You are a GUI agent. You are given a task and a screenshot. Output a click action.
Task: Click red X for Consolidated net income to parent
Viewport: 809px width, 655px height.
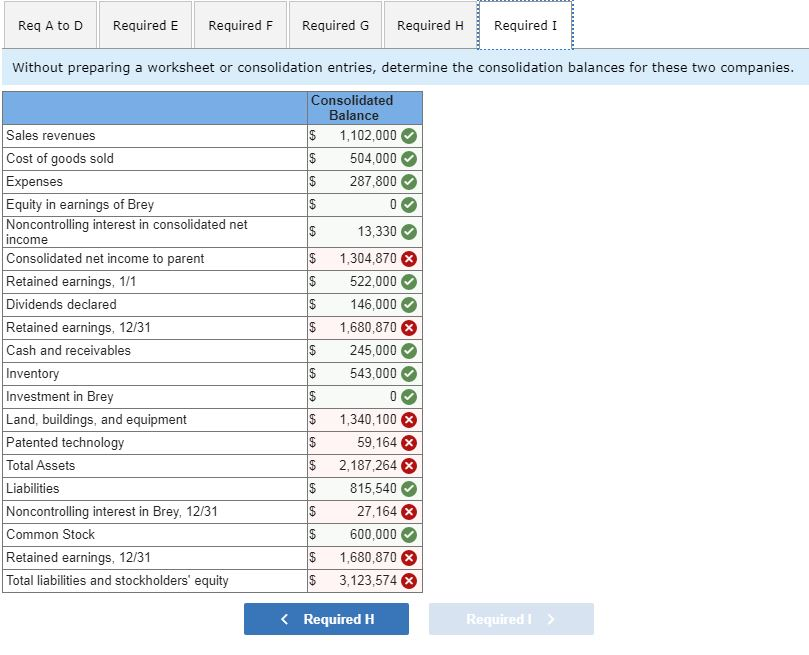[409, 259]
